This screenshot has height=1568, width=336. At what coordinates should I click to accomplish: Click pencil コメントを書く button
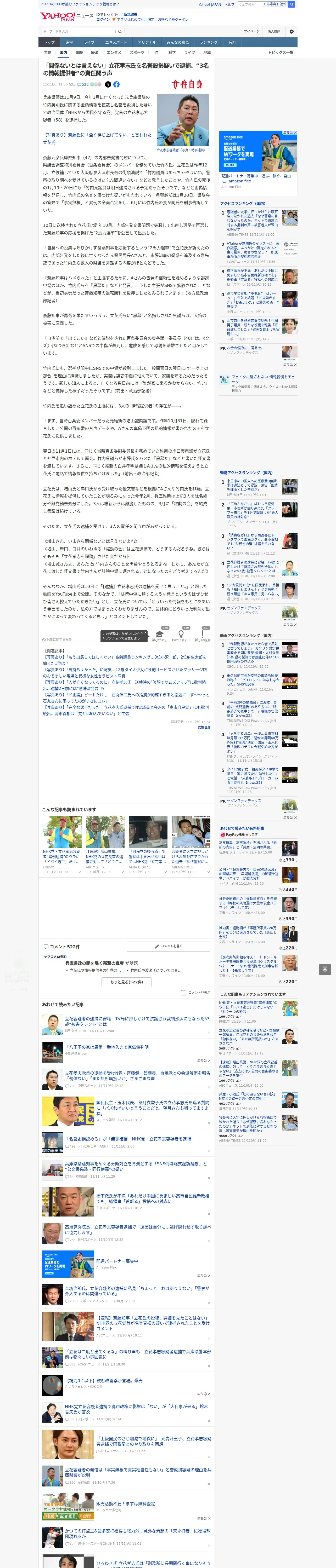click(168, 946)
